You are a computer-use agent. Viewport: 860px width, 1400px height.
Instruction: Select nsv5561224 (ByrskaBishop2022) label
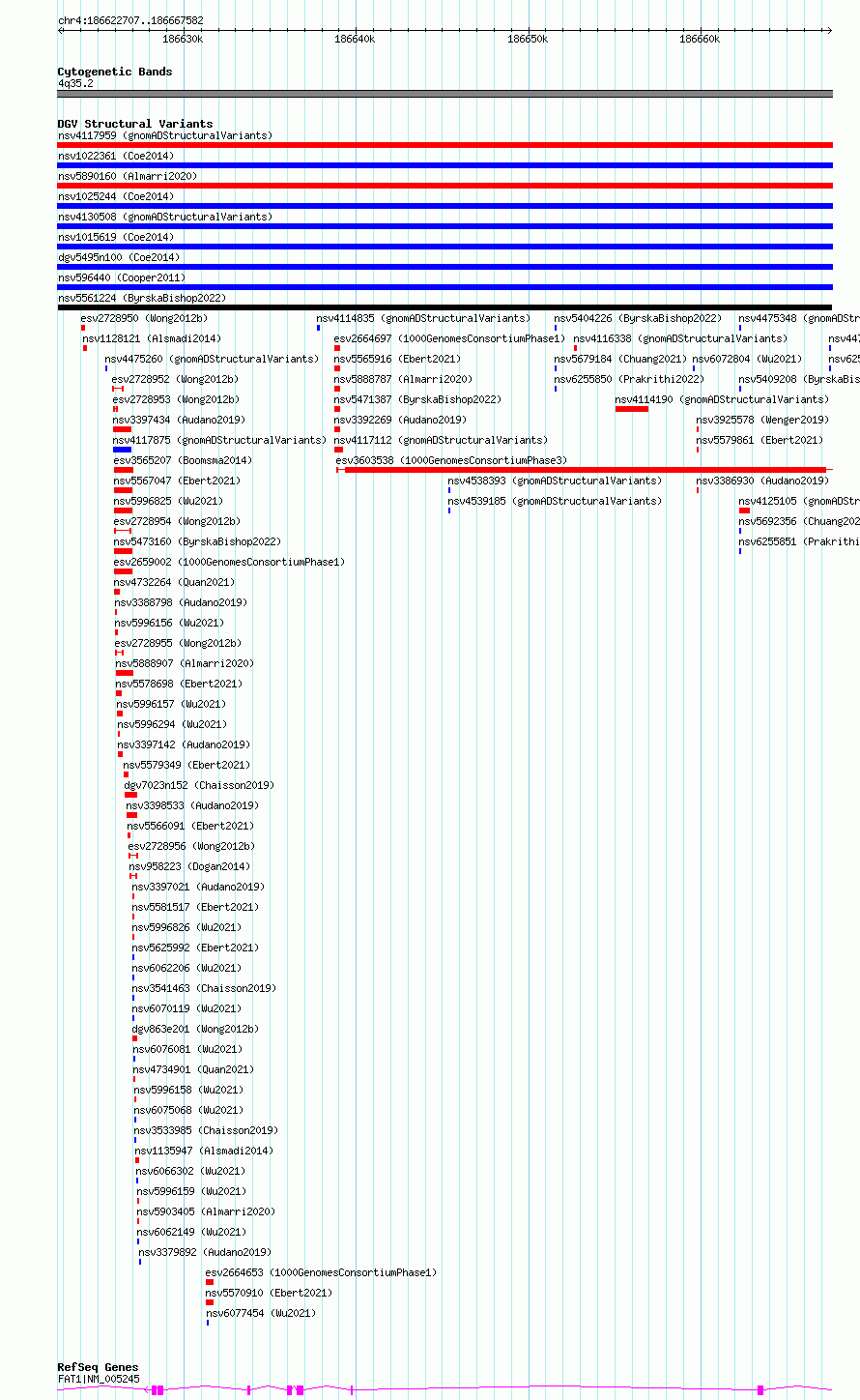click(x=142, y=298)
